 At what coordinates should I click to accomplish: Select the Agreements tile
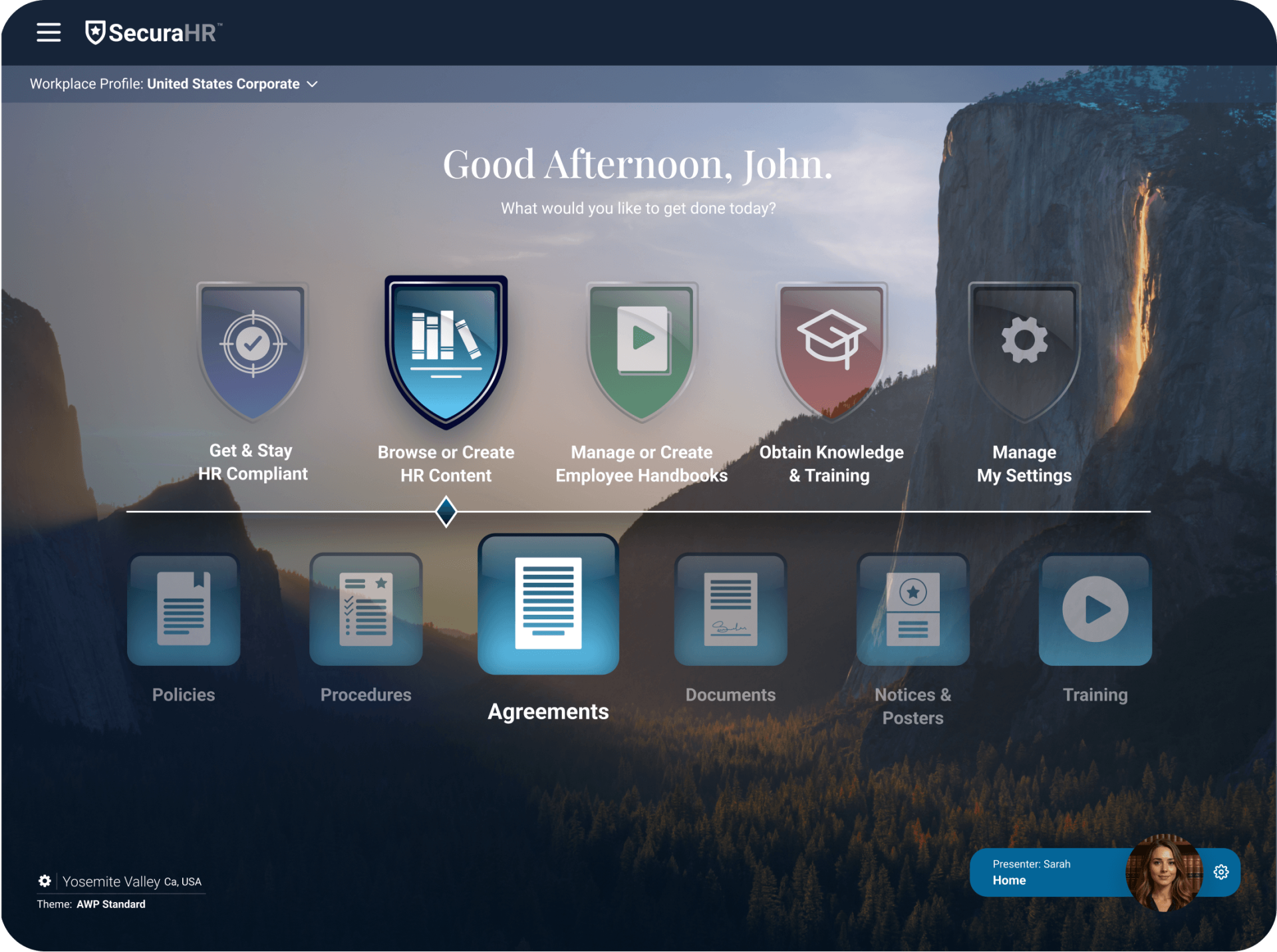(x=548, y=604)
